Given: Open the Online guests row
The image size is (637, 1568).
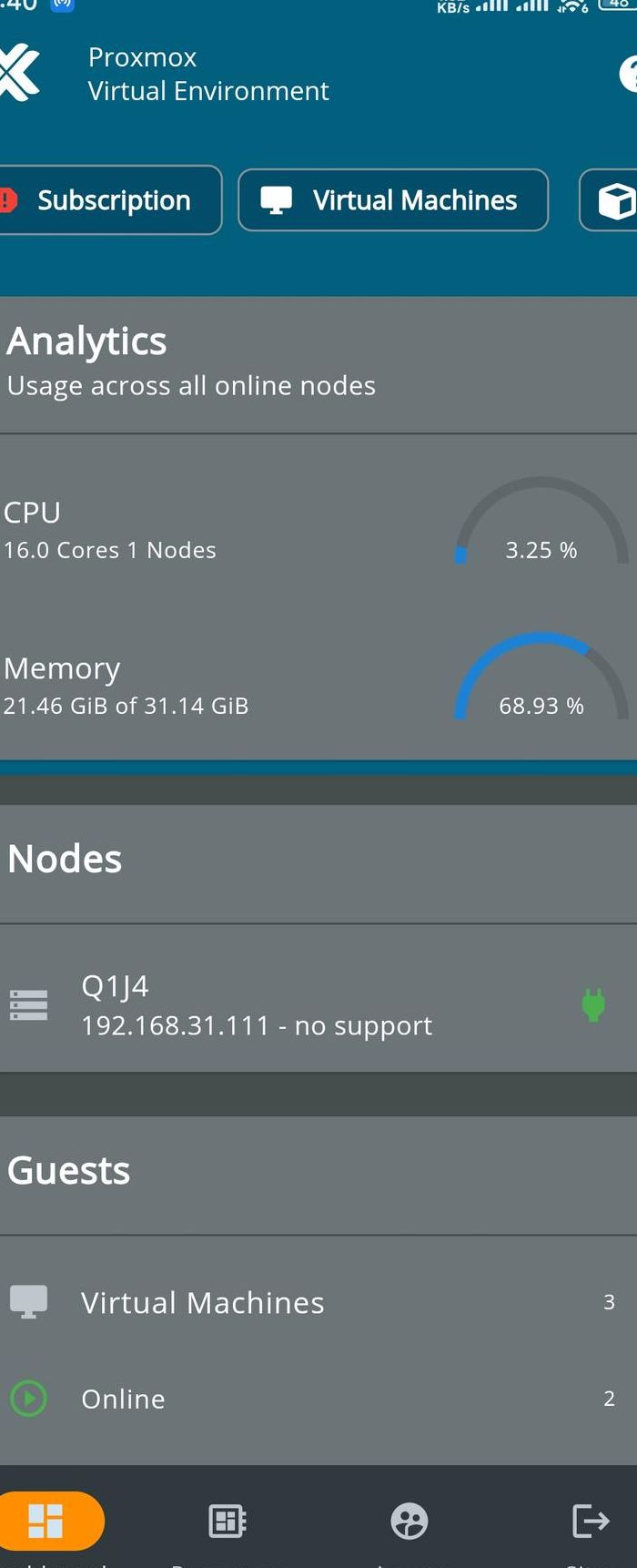Looking at the screenshot, I should (x=318, y=1399).
